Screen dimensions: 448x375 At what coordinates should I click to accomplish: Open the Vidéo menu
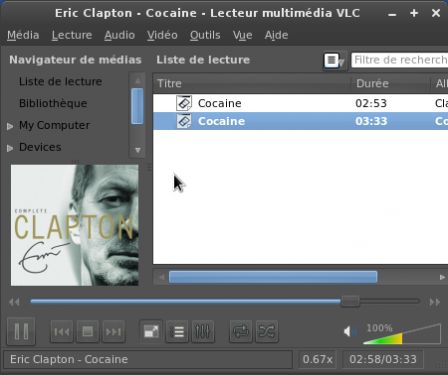point(162,35)
